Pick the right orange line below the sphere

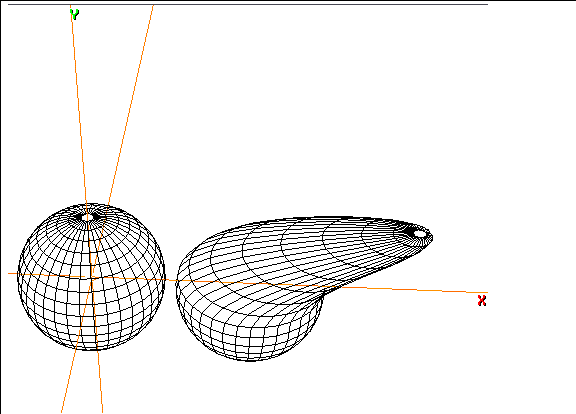[100, 382]
